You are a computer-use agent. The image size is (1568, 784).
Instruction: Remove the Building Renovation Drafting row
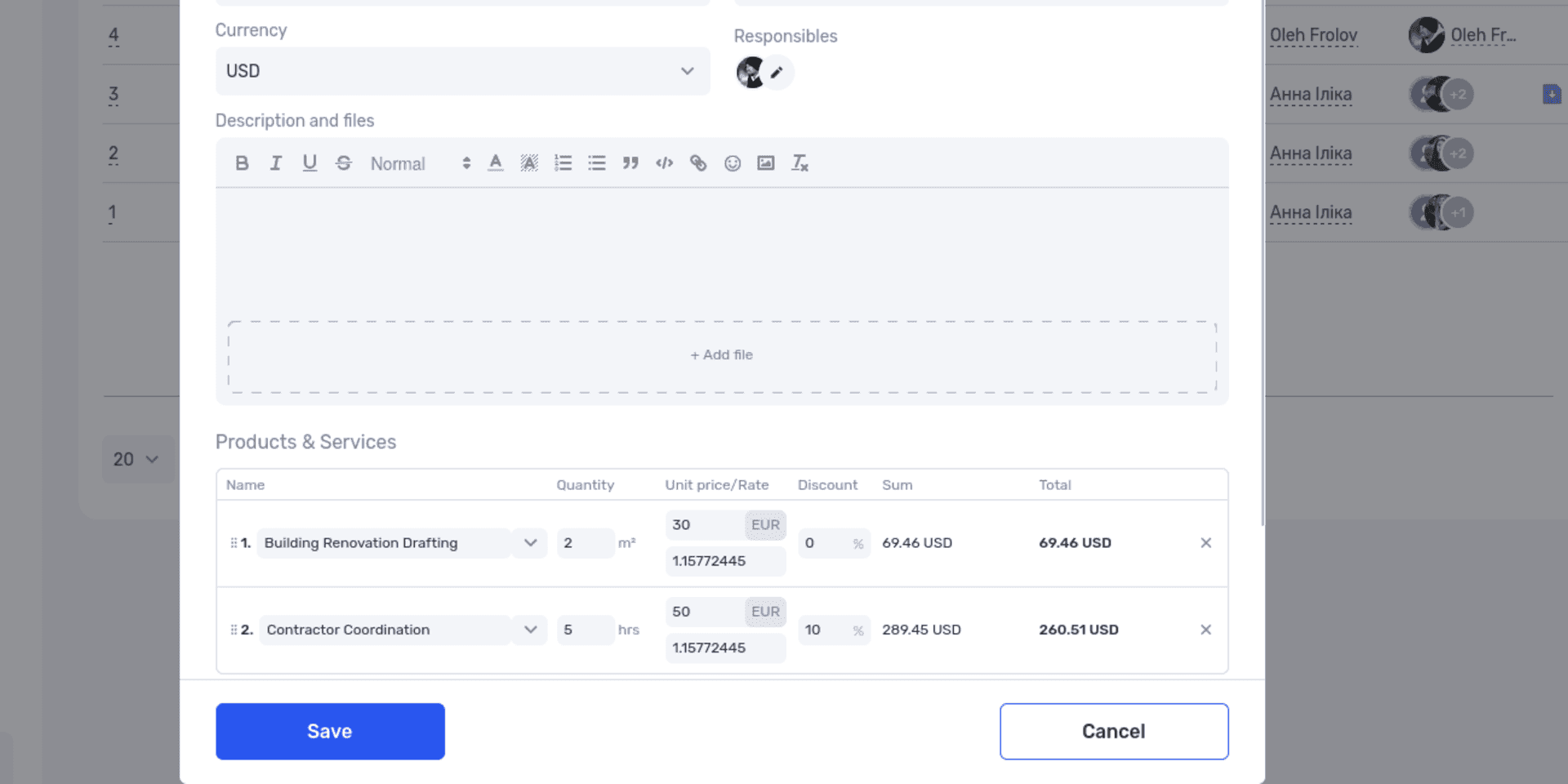(1206, 543)
